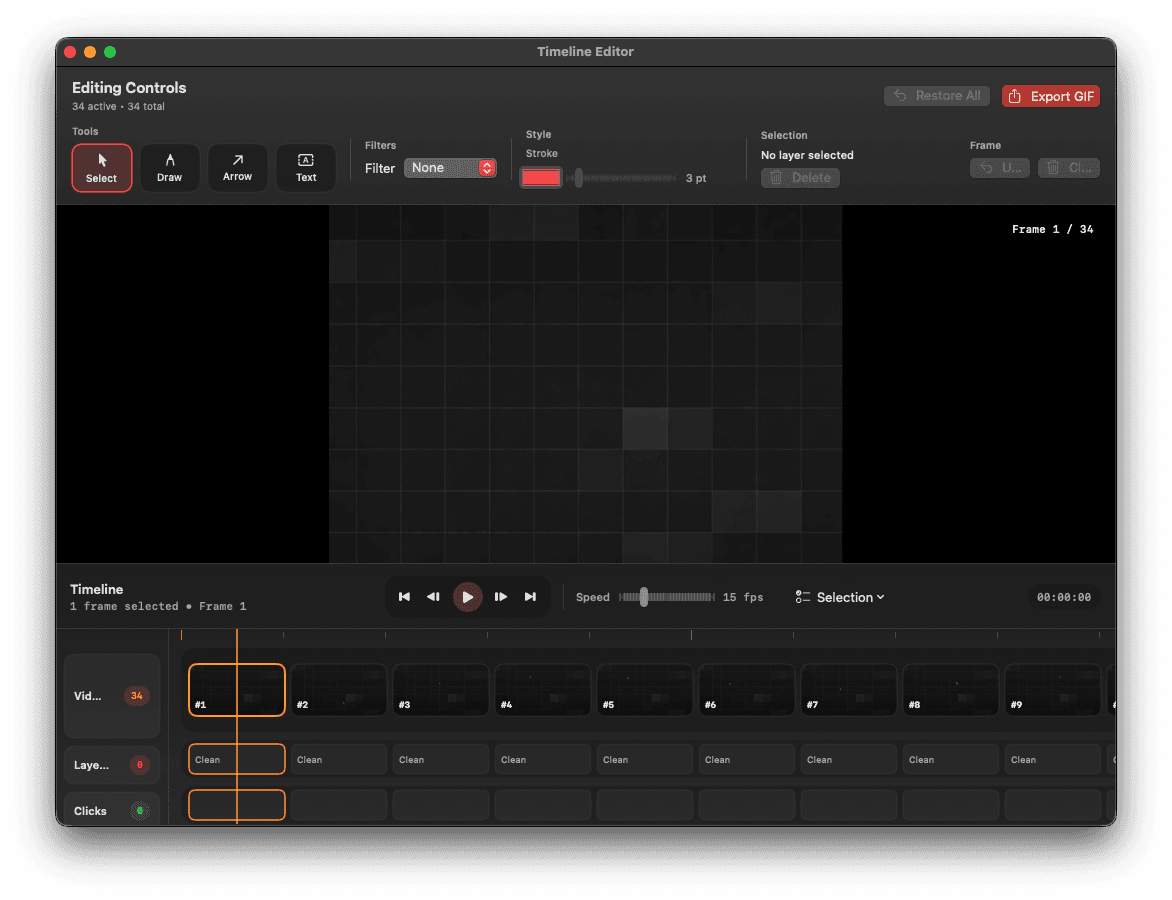Skip to the last frame
This screenshot has height=900, width=1172.
tap(530, 597)
